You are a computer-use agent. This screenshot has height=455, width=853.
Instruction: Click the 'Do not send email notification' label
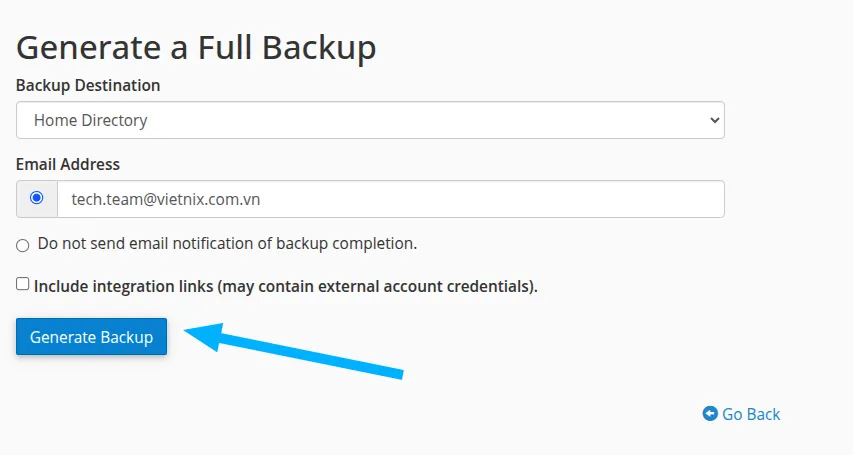click(x=227, y=243)
